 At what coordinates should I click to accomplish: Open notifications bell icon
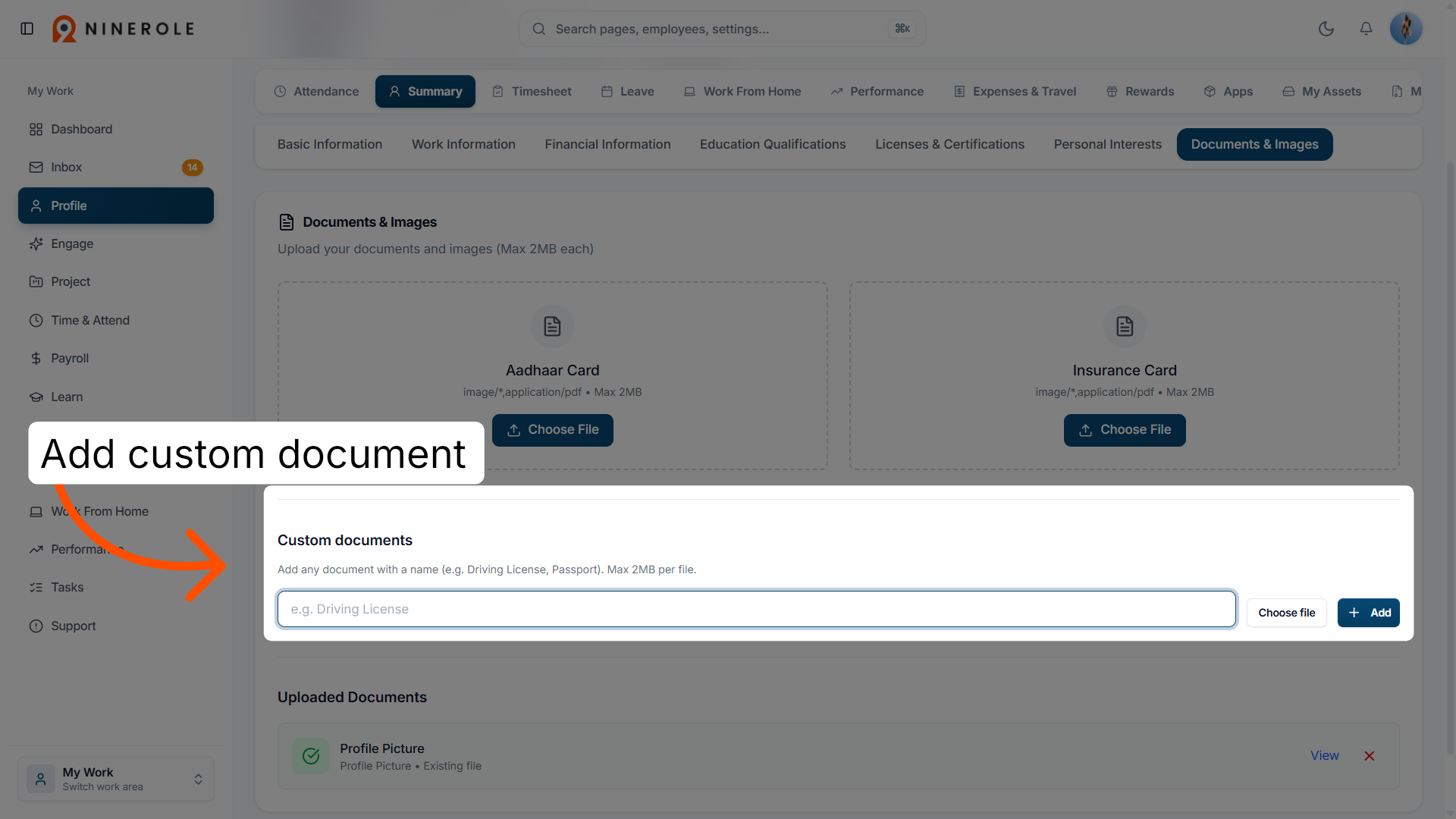point(1366,29)
